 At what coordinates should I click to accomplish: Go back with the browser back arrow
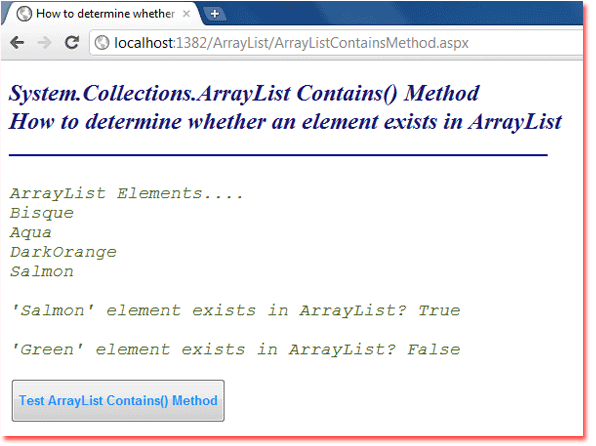click(x=17, y=43)
